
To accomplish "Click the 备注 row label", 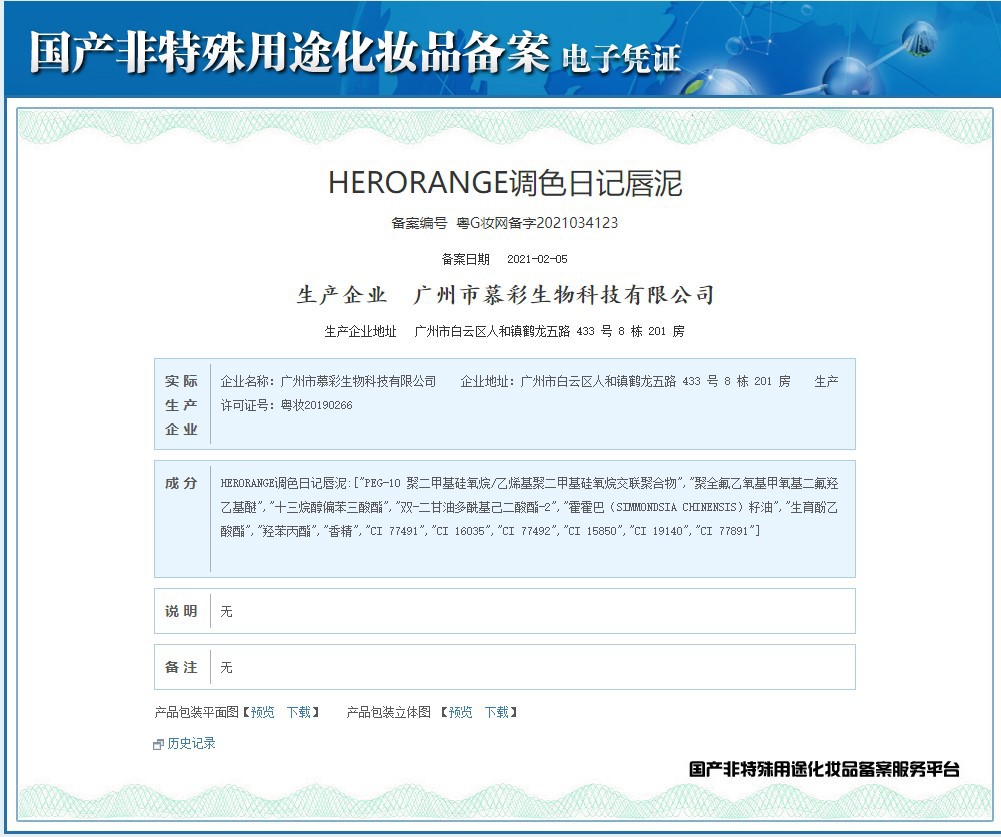I will (181, 668).
